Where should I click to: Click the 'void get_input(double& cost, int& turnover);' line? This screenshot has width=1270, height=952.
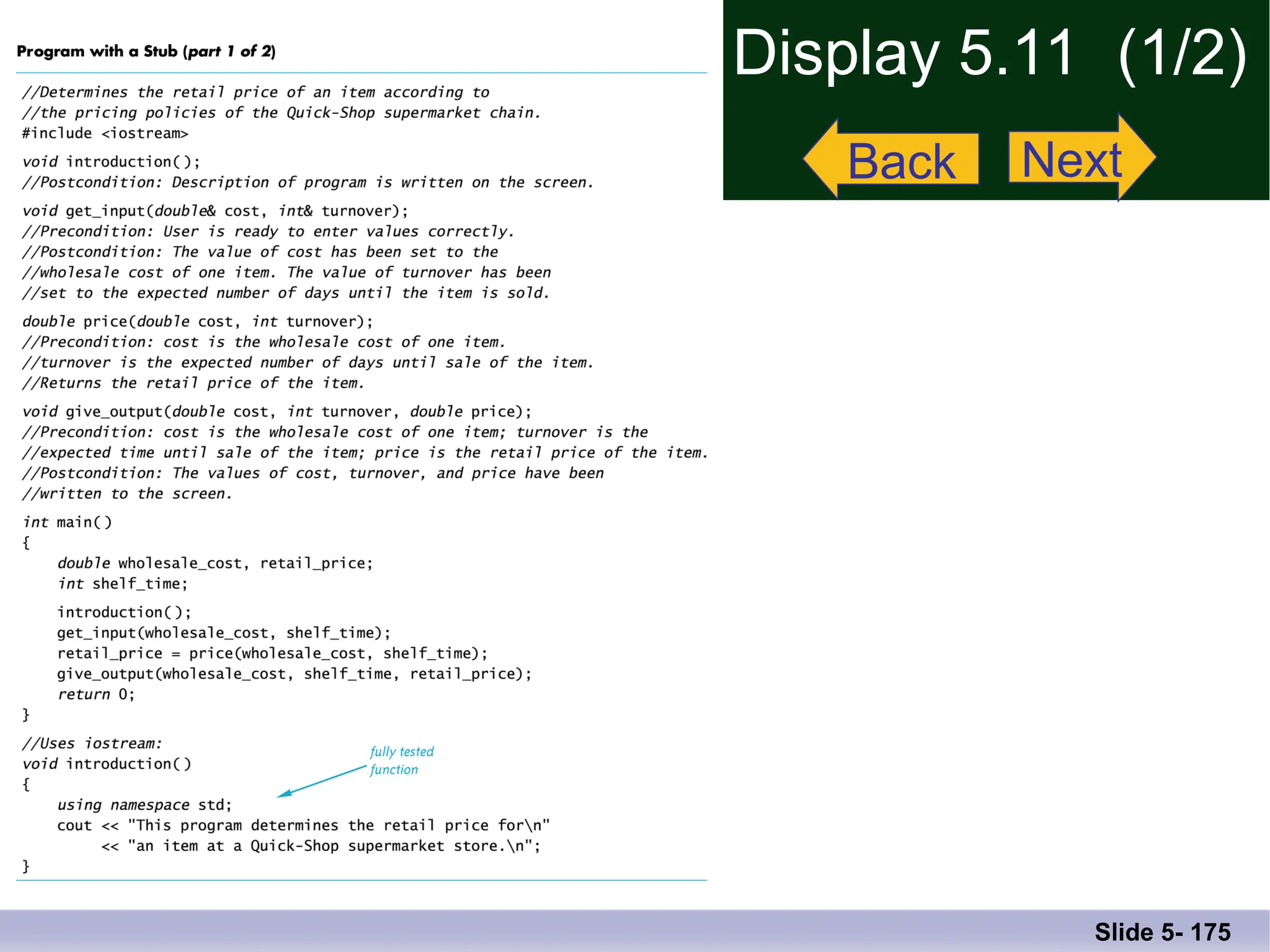coord(216,211)
